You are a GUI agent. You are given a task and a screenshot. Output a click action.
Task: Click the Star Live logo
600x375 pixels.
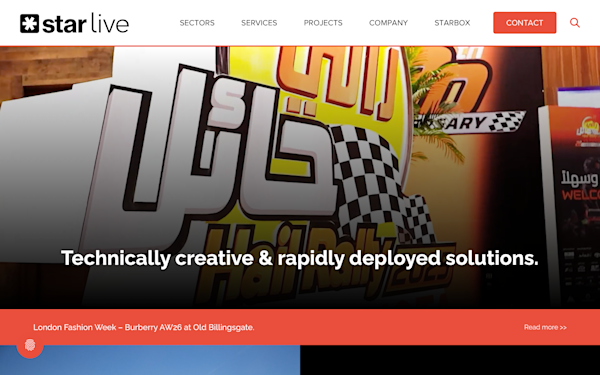pos(75,23)
